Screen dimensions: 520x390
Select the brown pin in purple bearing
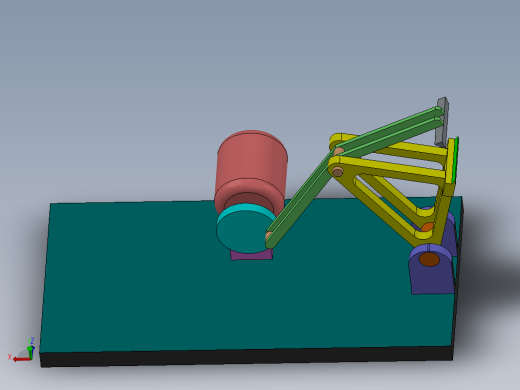click(x=429, y=259)
